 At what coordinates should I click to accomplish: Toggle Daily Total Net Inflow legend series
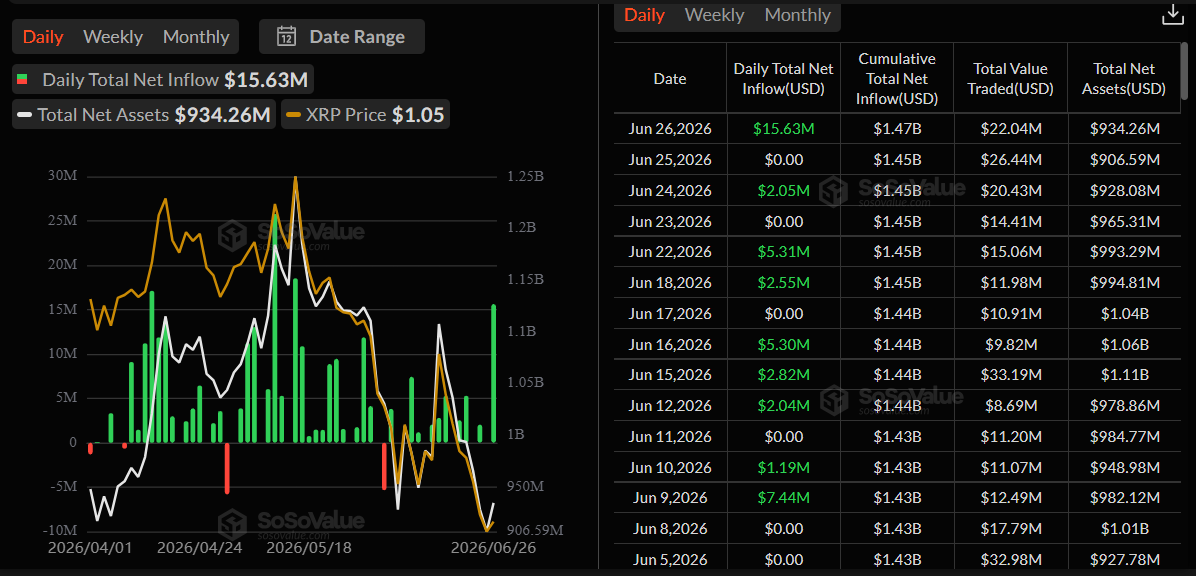tap(164, 80)
